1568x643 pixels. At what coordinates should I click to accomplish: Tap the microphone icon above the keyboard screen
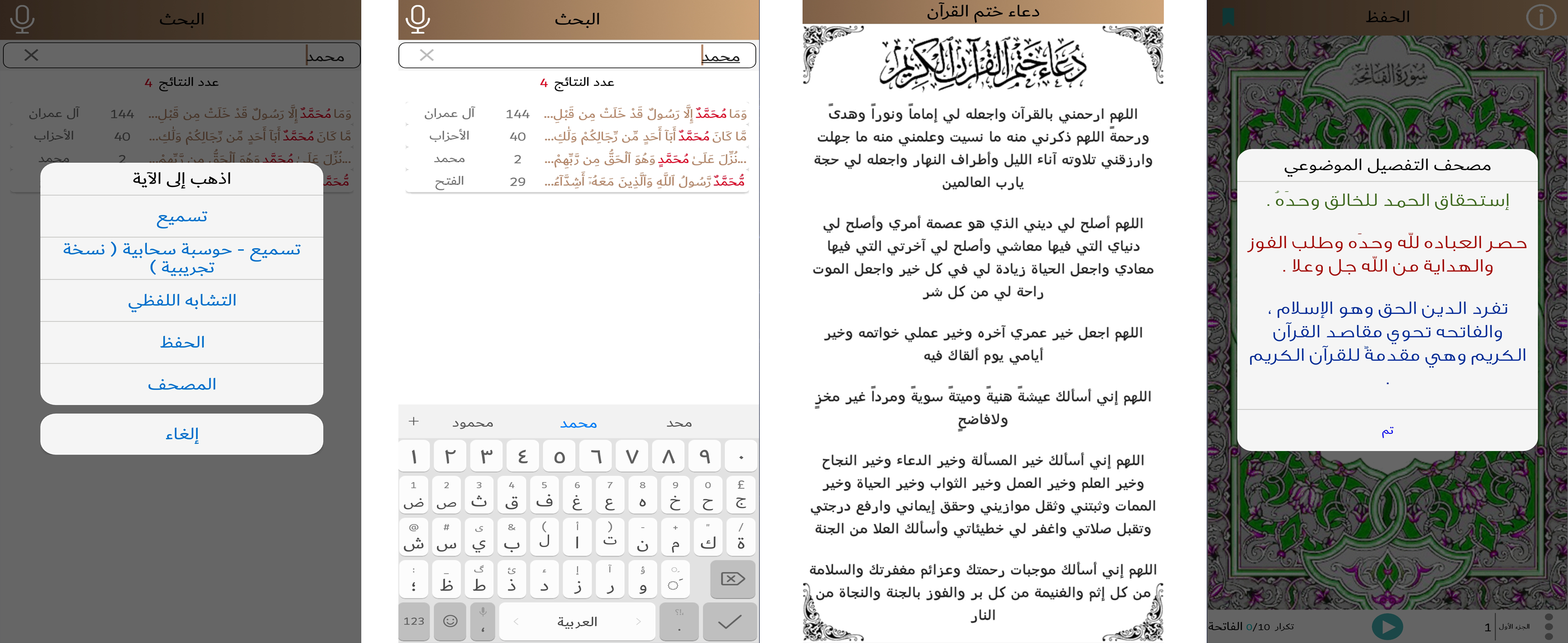tap(418, 19)
